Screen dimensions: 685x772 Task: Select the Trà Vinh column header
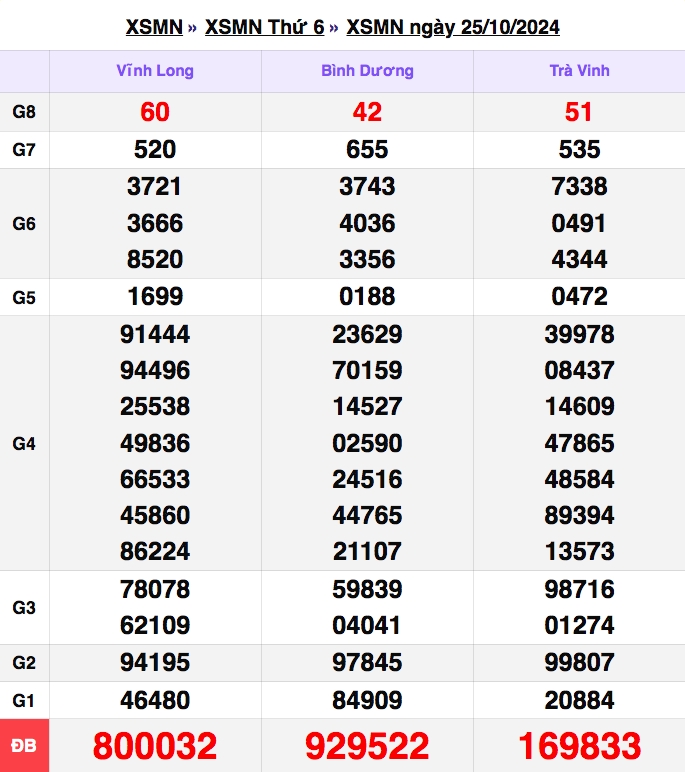point(580,71)
